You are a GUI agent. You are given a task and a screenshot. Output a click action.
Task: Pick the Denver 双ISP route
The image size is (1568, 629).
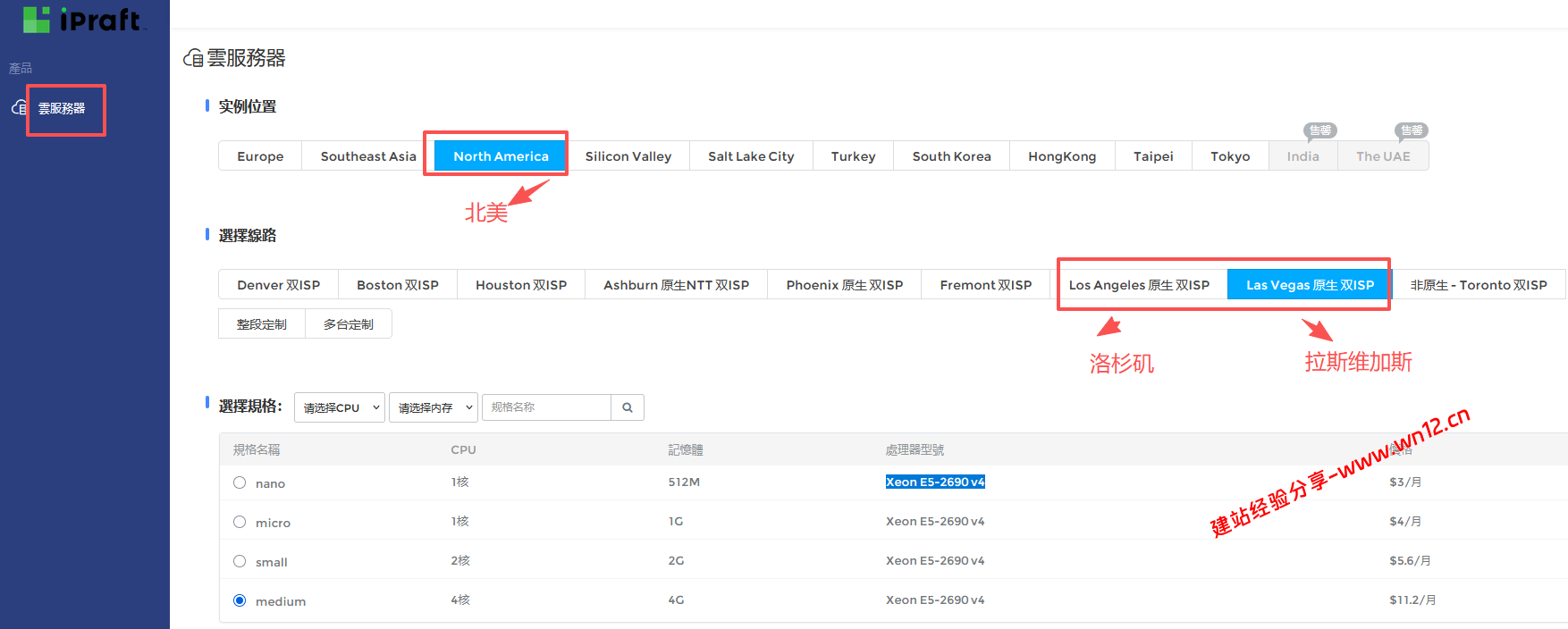pos(278,285)
